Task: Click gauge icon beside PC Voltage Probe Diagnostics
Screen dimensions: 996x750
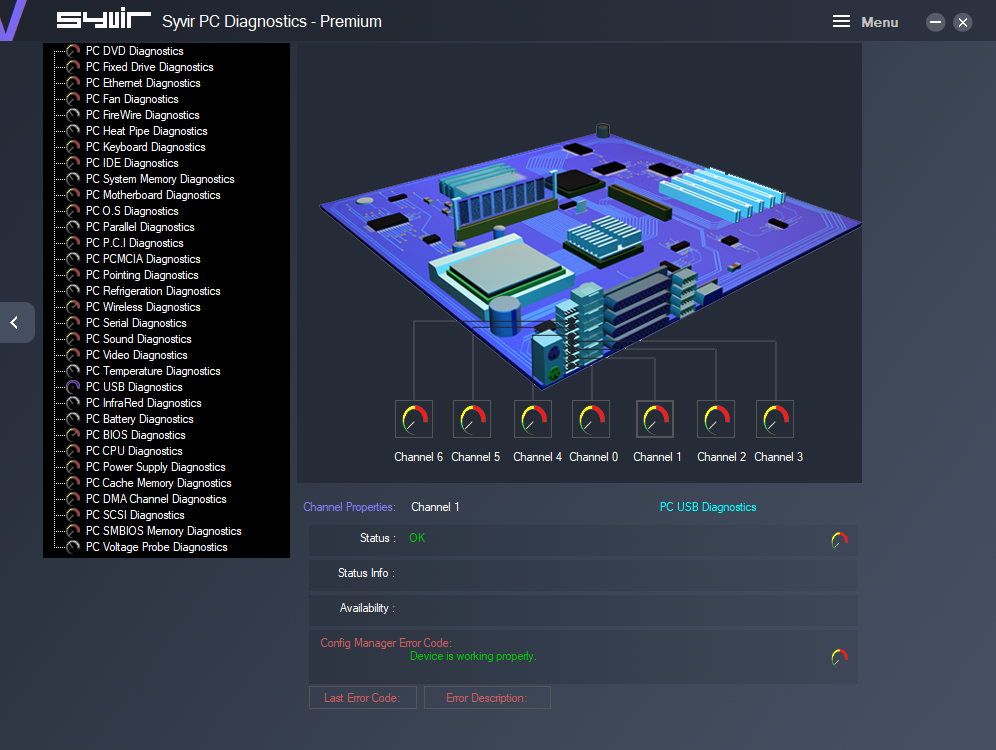Action: [x=74, y=547]
